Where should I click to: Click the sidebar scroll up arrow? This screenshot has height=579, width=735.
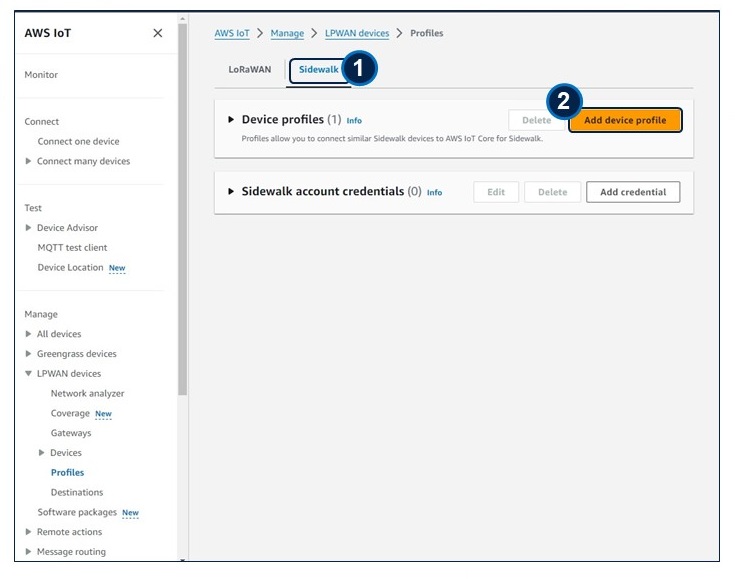(182, 19)
